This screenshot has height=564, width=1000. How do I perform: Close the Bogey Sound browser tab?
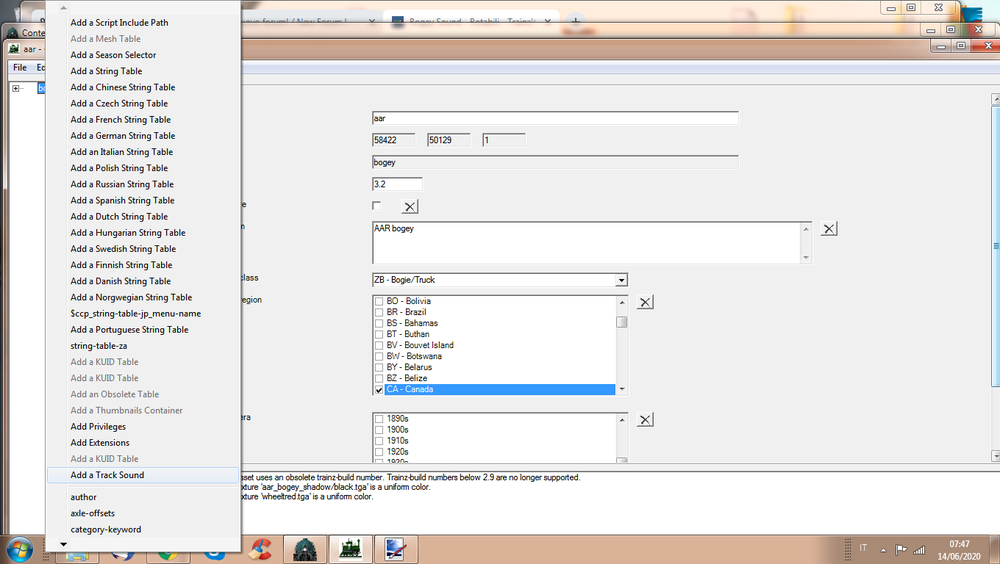(547, 21)
